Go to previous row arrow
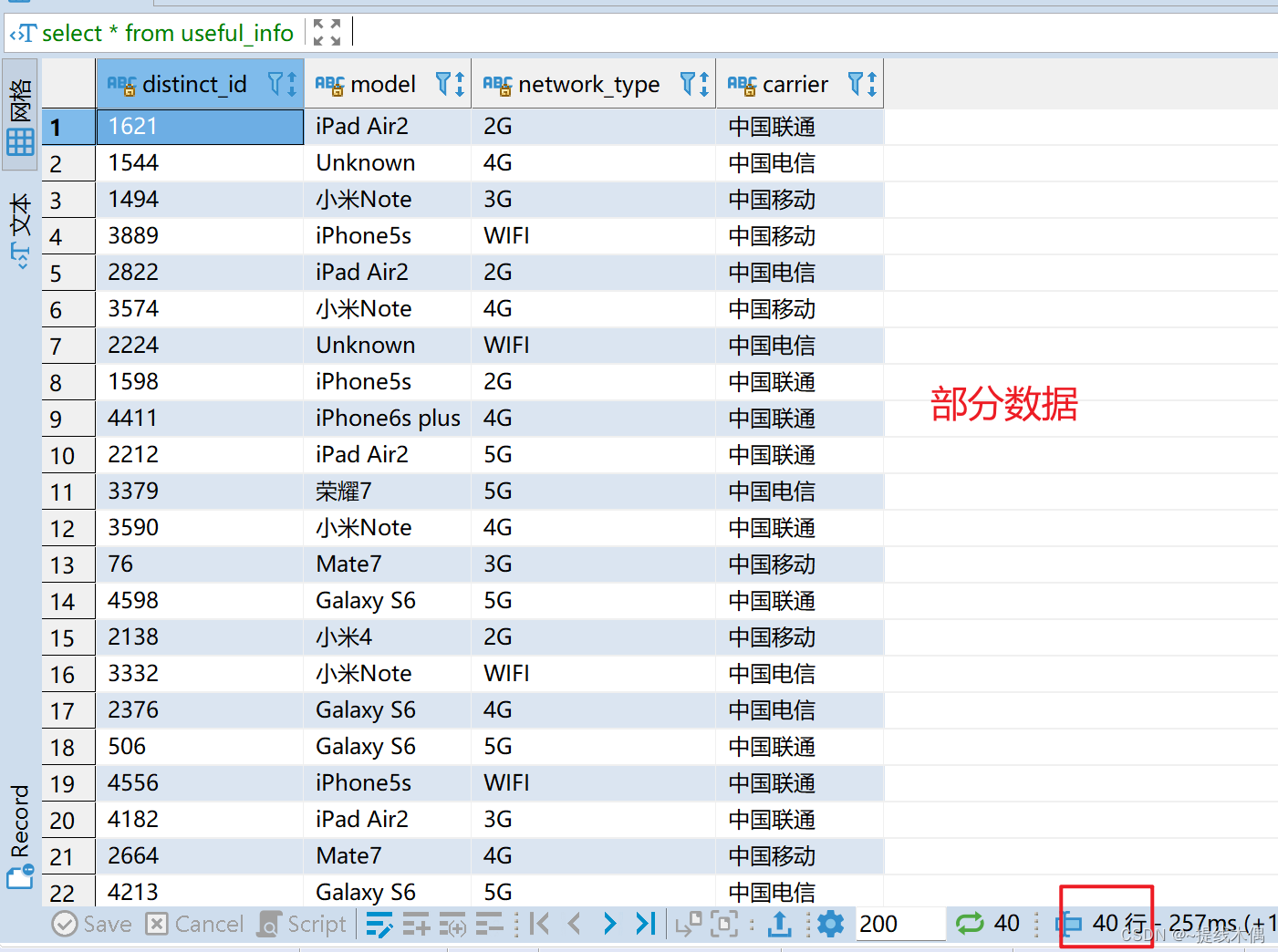 pyautogui.click(x=575, y=924)
